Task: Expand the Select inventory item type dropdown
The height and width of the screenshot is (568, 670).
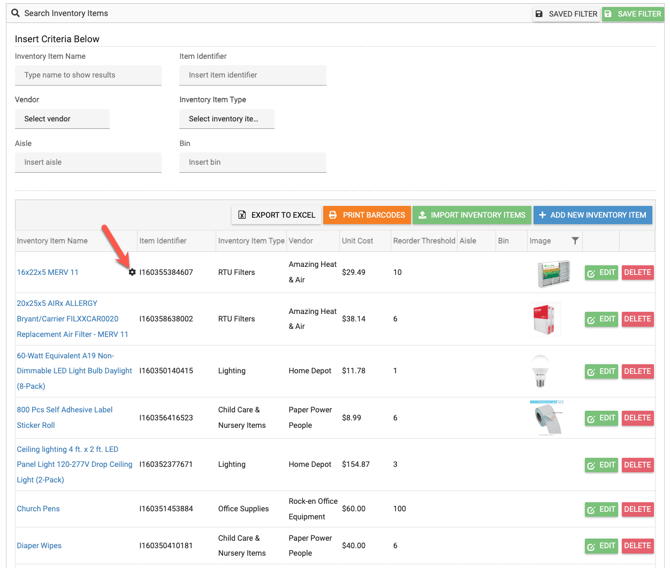Action: coord(226,119)
